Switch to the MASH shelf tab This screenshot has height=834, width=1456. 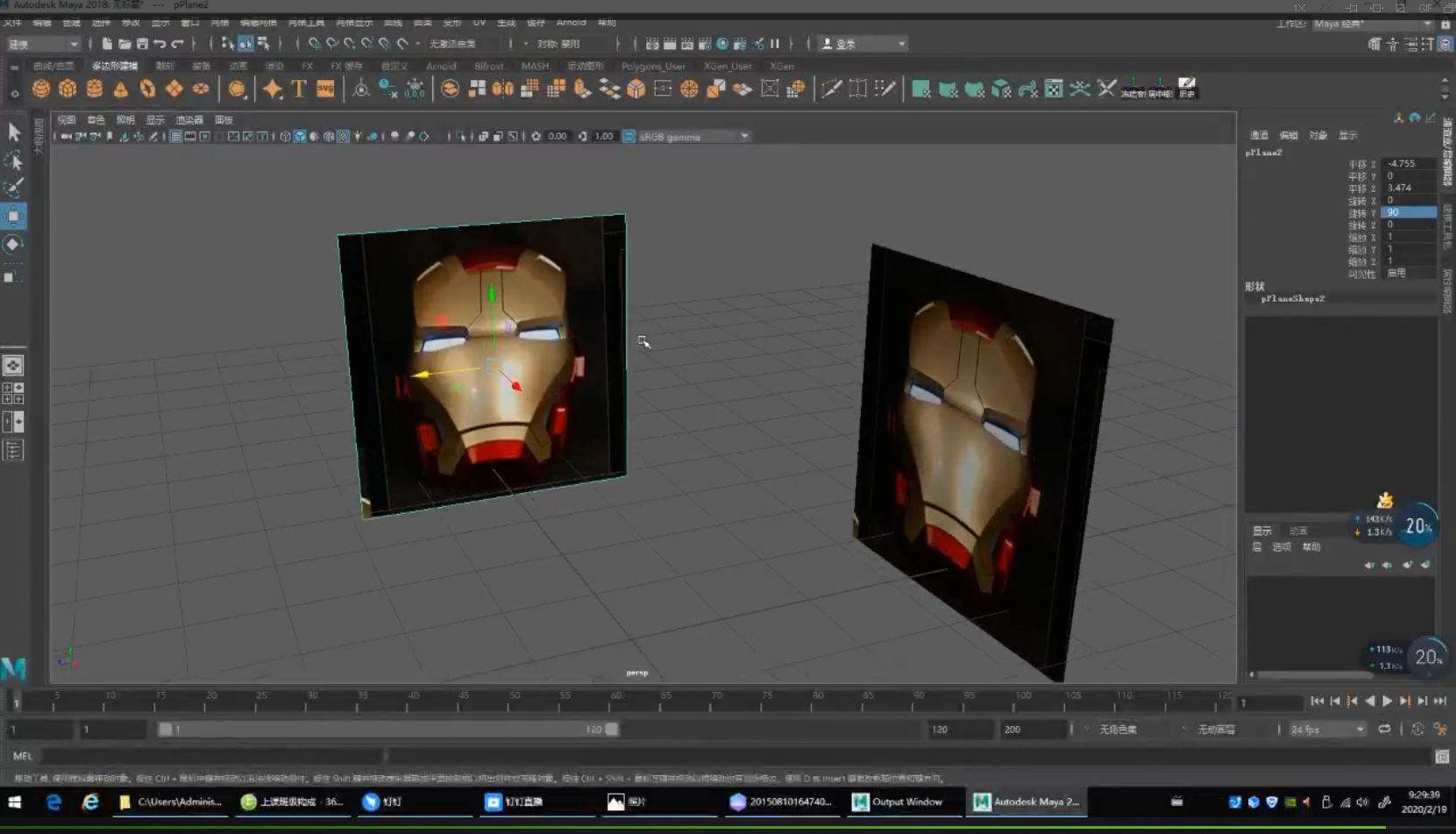click(x=535, y=66)
